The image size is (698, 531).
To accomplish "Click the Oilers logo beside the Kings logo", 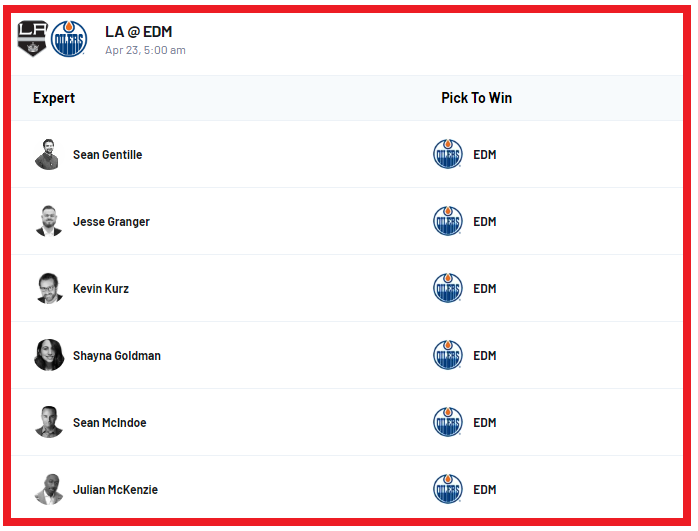I will click(x=69, y=39).
